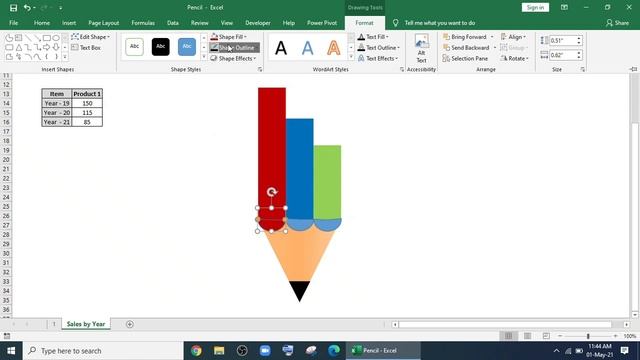Viewport: 640px width, 360px height.
Task: Open the Align dropdown
Action: [x=513, y=37]
